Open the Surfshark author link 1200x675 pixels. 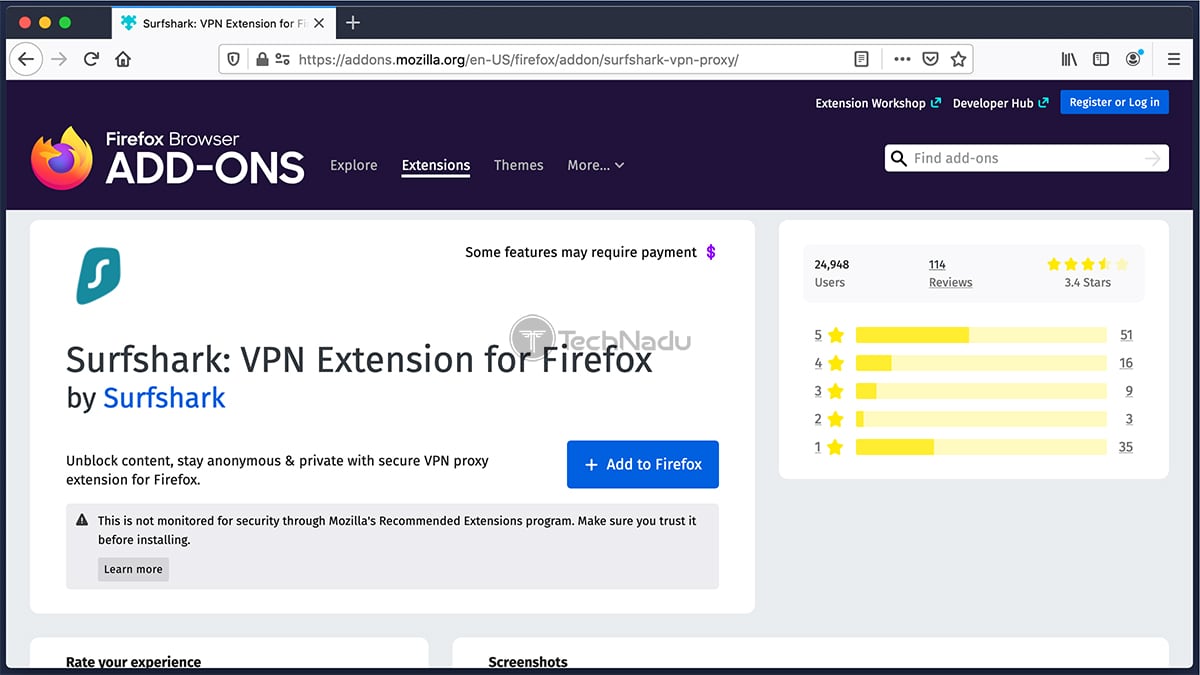165,398
